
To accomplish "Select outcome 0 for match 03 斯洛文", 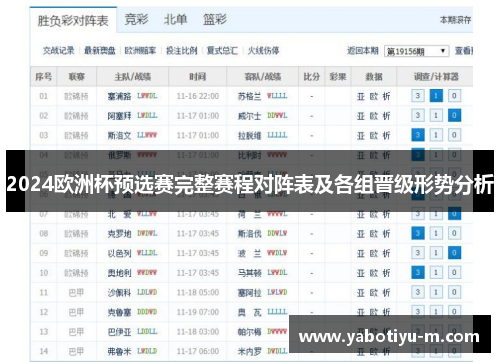I will (x=454, y=135).
